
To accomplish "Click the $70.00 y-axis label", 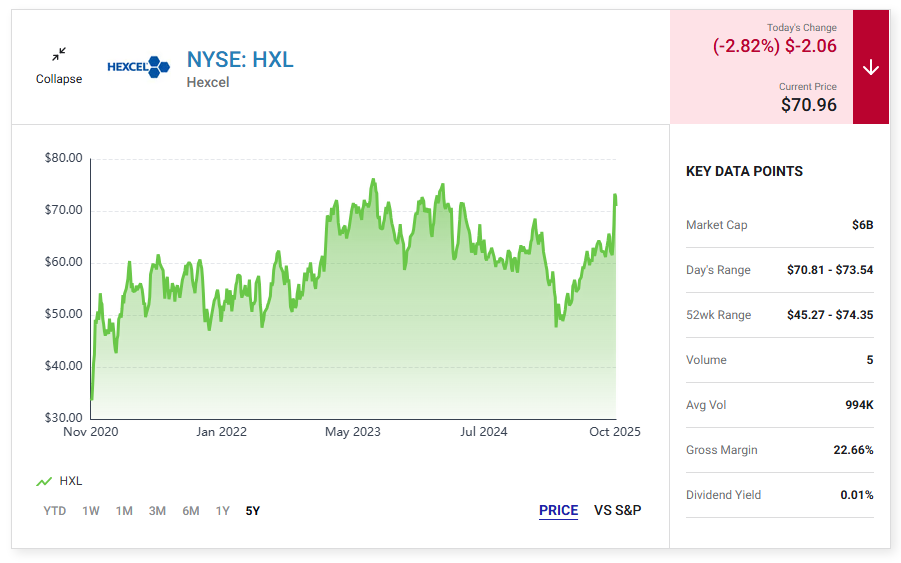I will point(64,210).
